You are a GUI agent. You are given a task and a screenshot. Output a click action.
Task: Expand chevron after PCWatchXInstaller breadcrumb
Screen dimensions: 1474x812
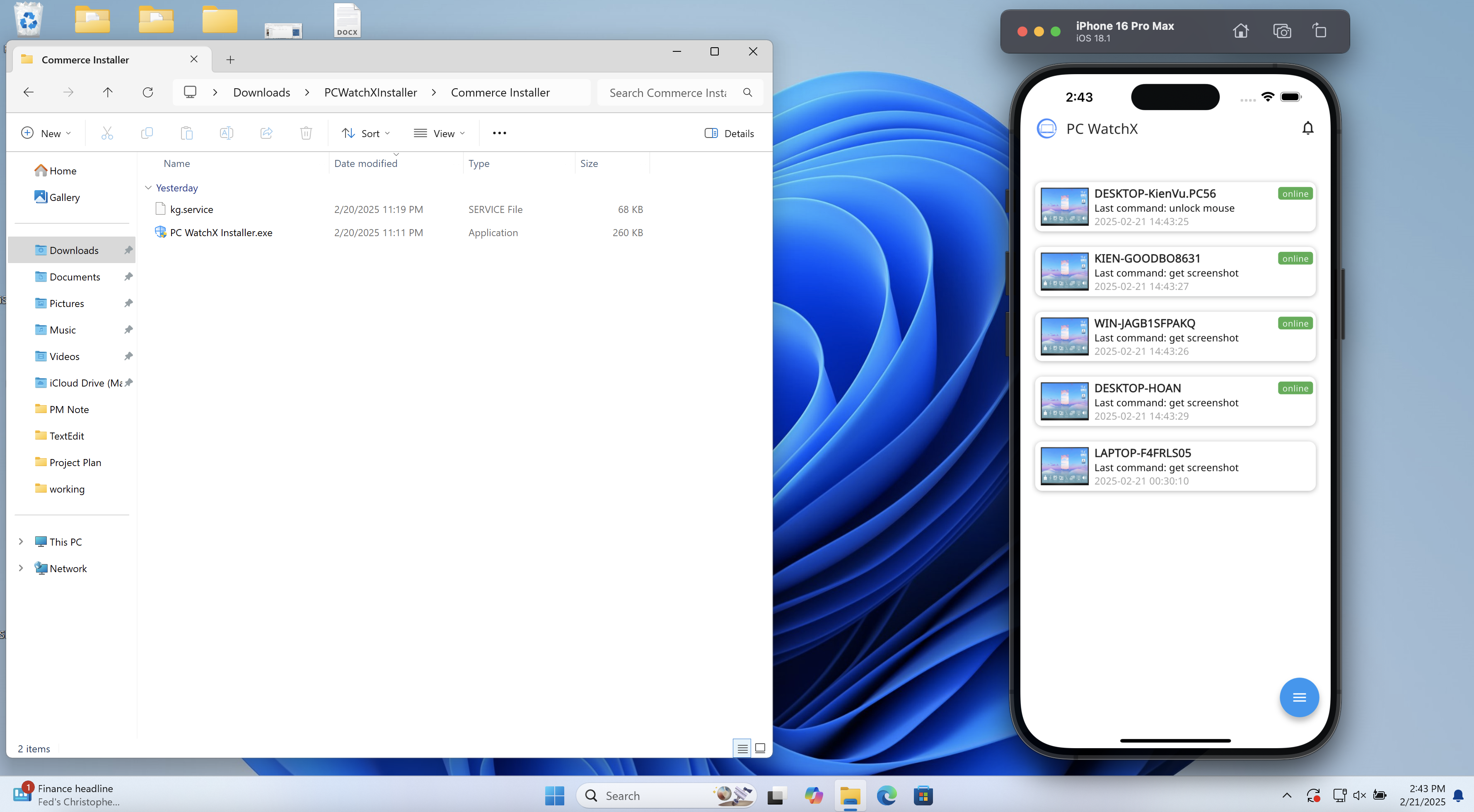pos(434,93)
